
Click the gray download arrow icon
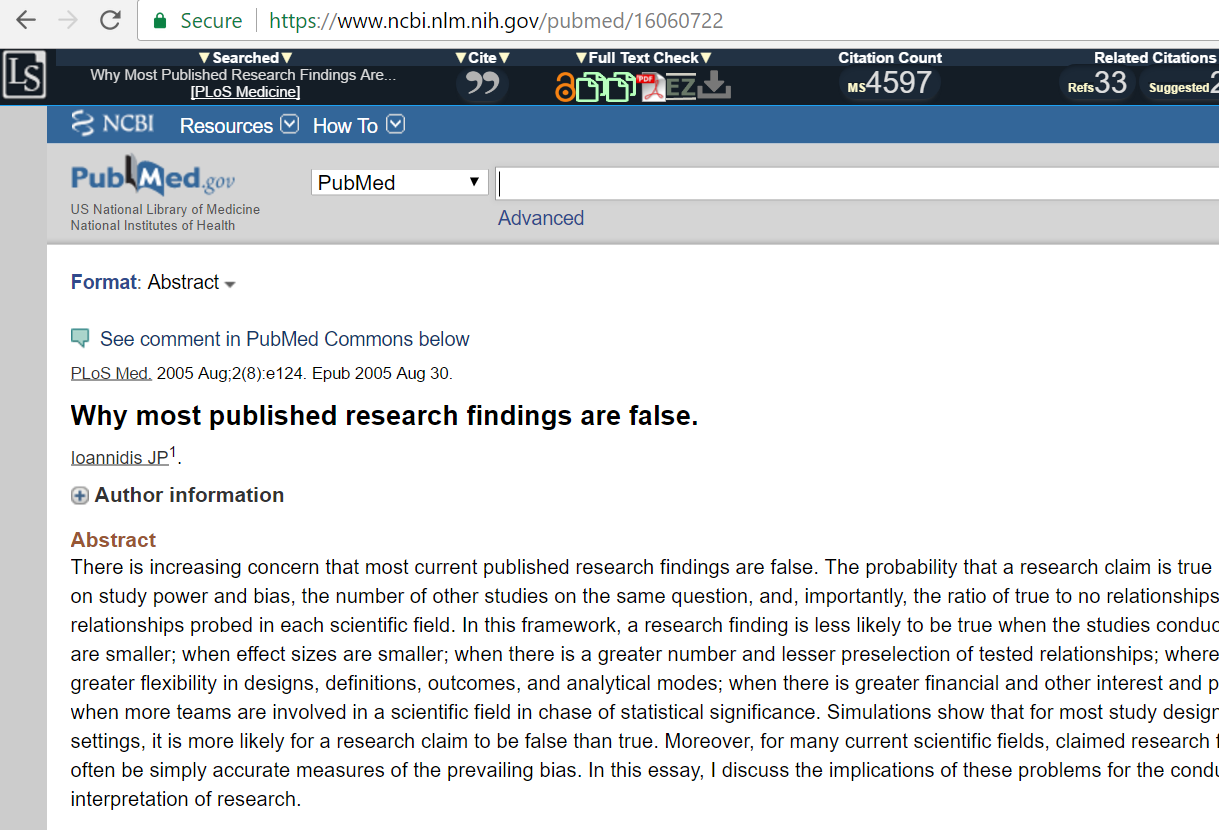pos(714,87)
